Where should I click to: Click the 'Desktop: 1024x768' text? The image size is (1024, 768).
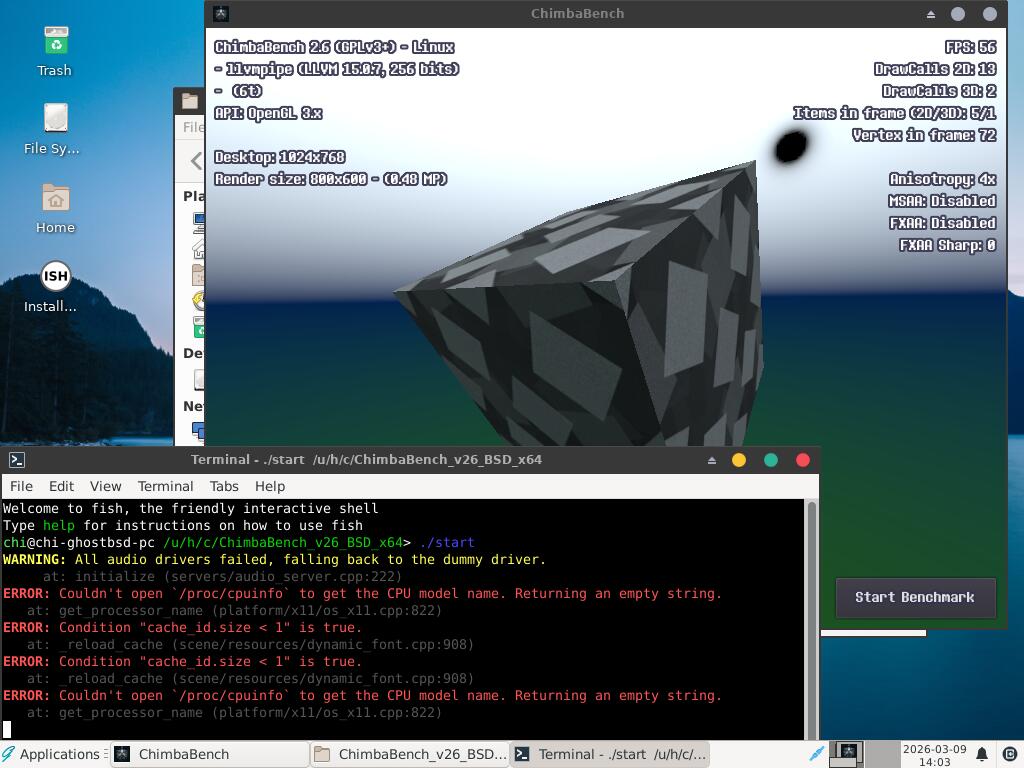pyautogui.click(x=280, y=157)
